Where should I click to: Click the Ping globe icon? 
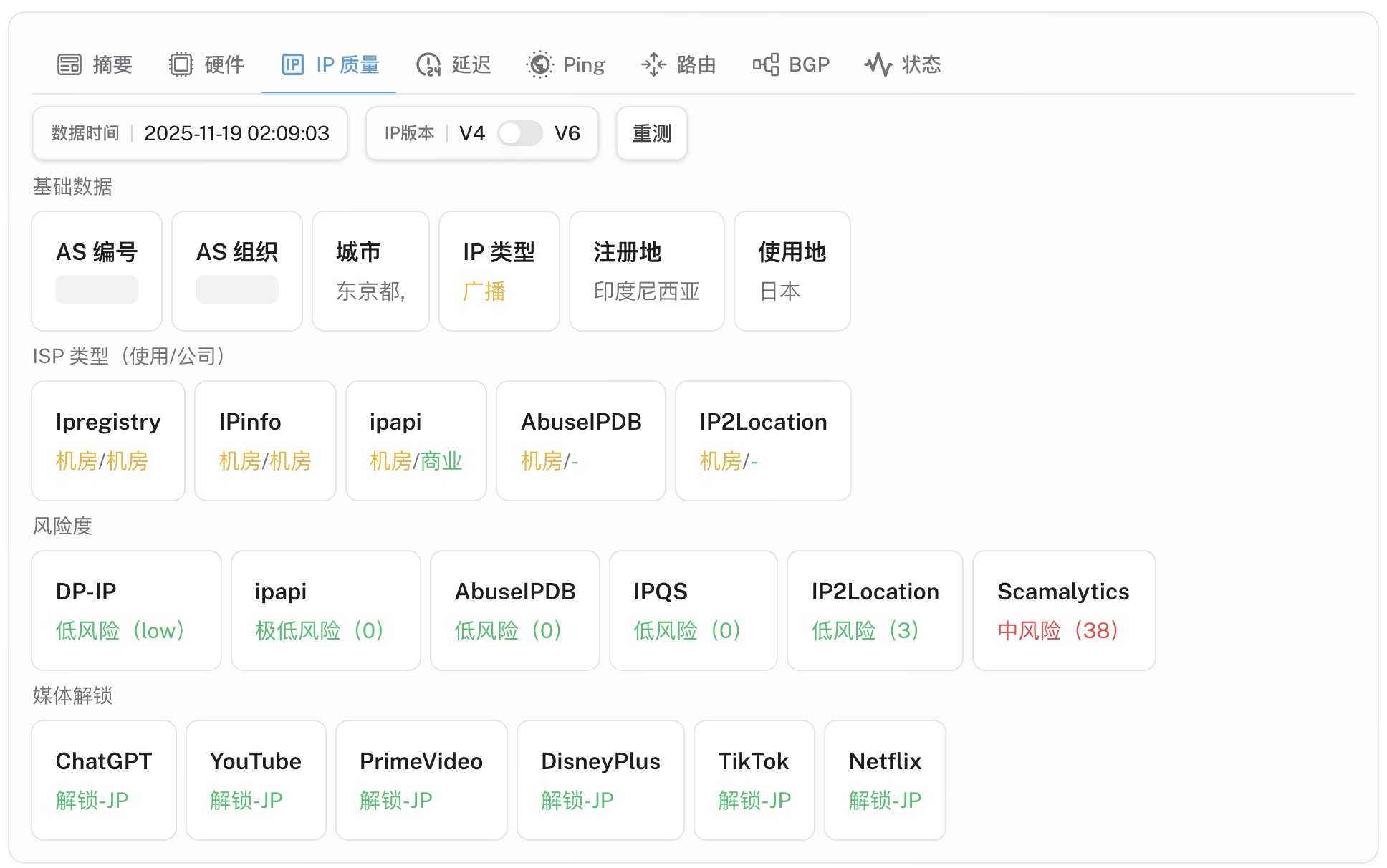point(539,64)
